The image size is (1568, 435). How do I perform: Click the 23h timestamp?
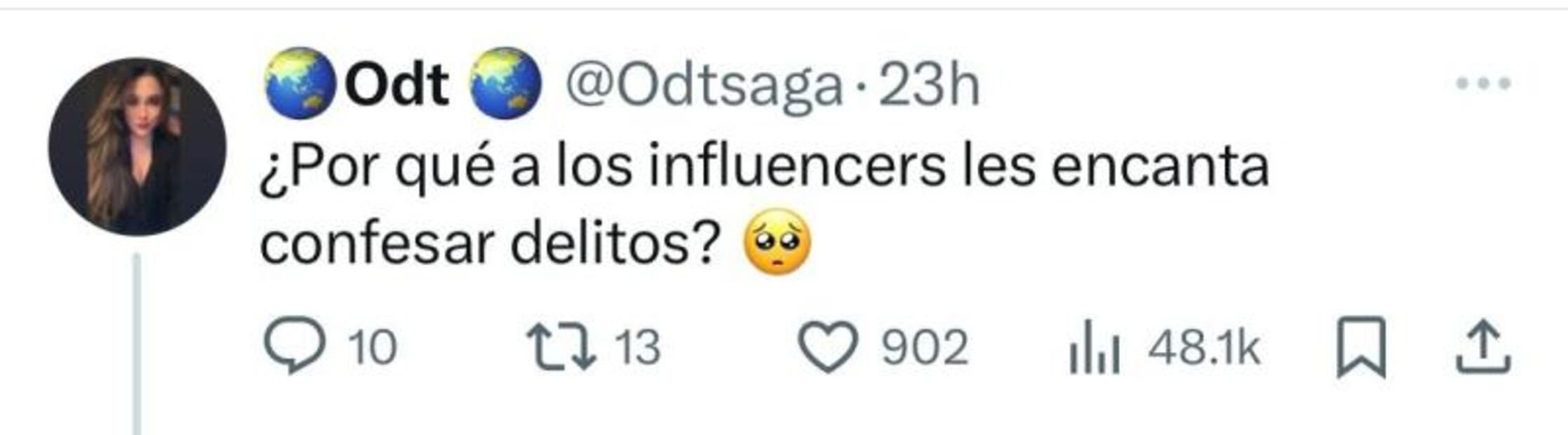point(929,85)
